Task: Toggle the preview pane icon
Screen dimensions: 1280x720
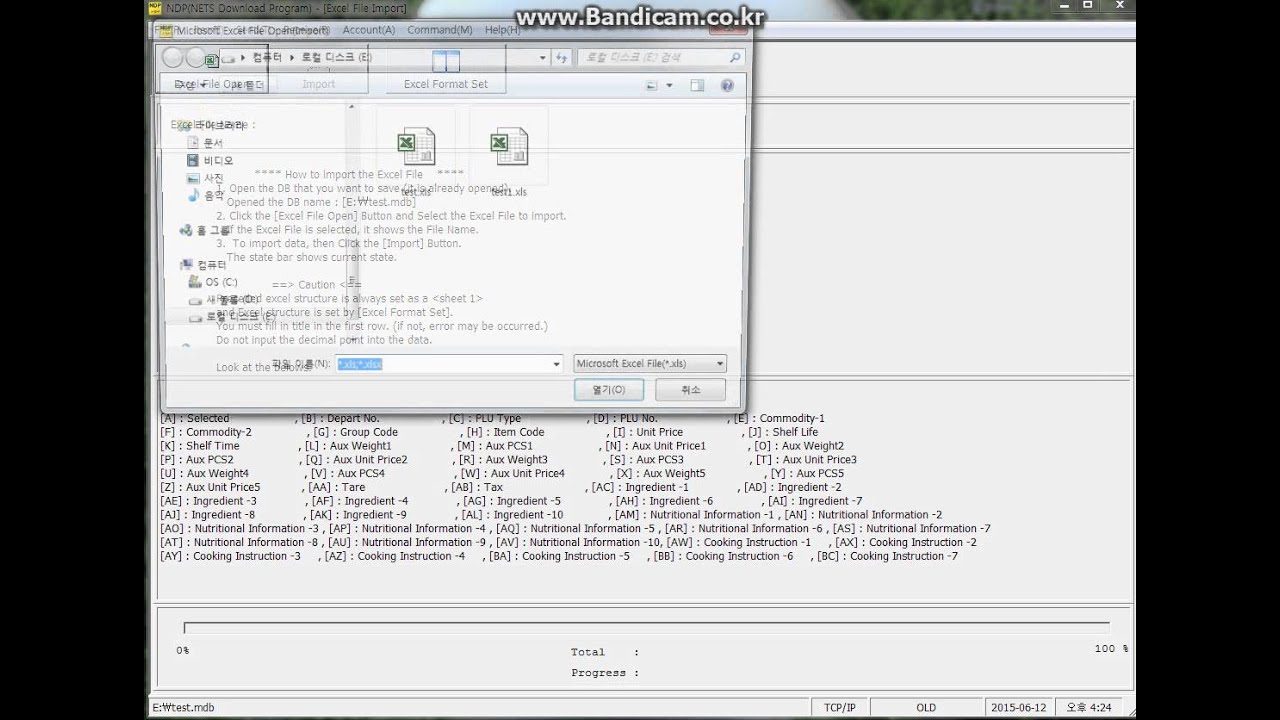Action: (697, 86)
